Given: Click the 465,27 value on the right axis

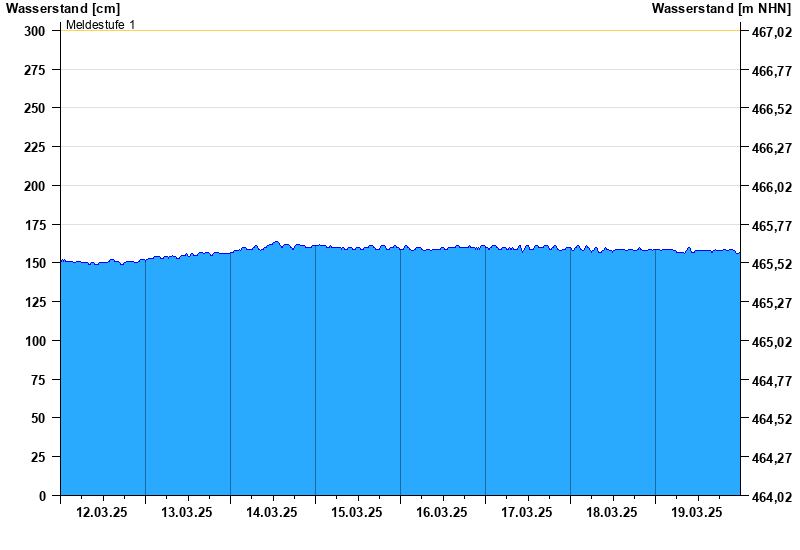Looking at the screenshot, I should tap(772, 303).
